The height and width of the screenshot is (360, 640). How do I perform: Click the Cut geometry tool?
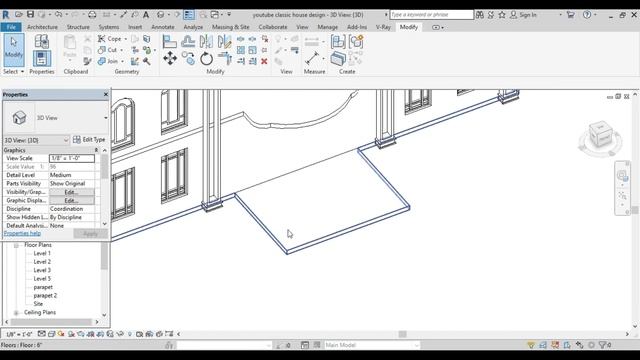[107, 50]
